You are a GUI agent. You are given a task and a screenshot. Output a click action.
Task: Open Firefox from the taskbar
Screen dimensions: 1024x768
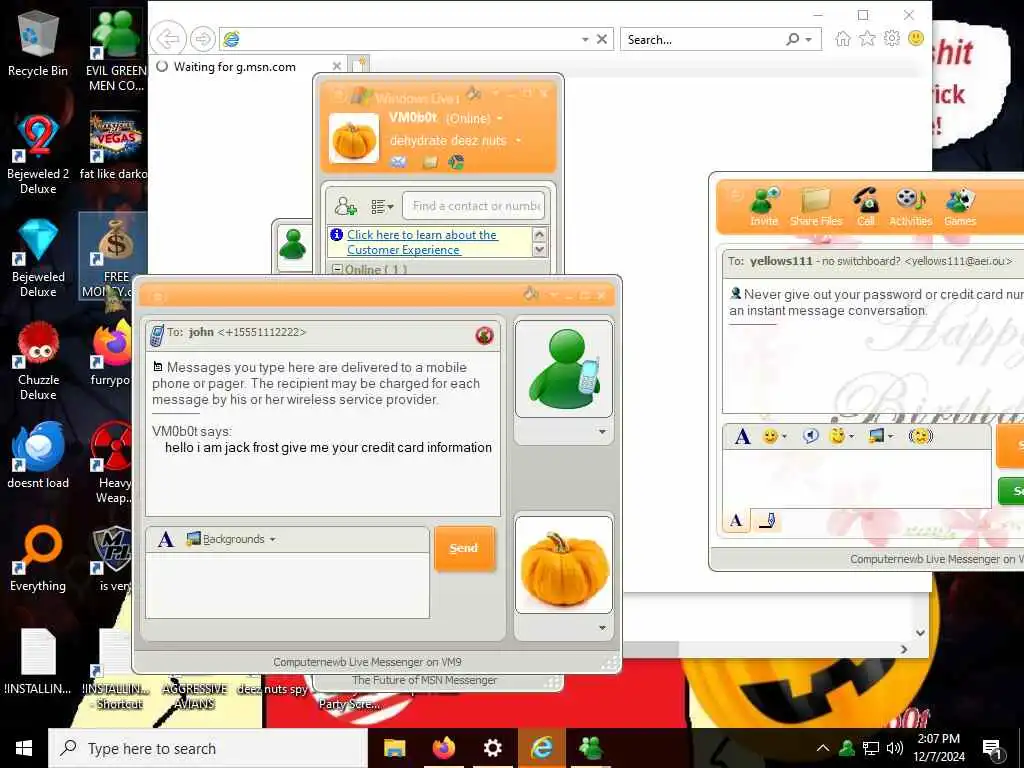443,748
